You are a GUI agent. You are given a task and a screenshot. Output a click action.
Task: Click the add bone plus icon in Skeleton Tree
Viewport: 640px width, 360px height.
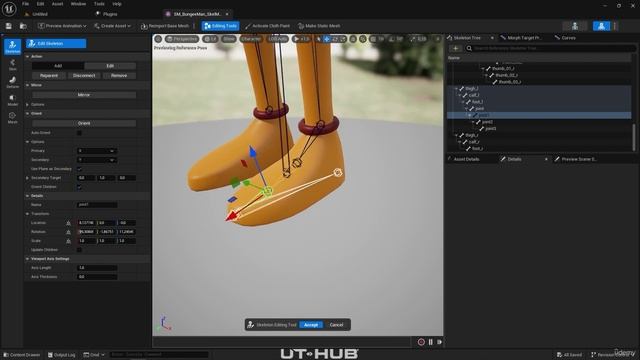point(456,48)
